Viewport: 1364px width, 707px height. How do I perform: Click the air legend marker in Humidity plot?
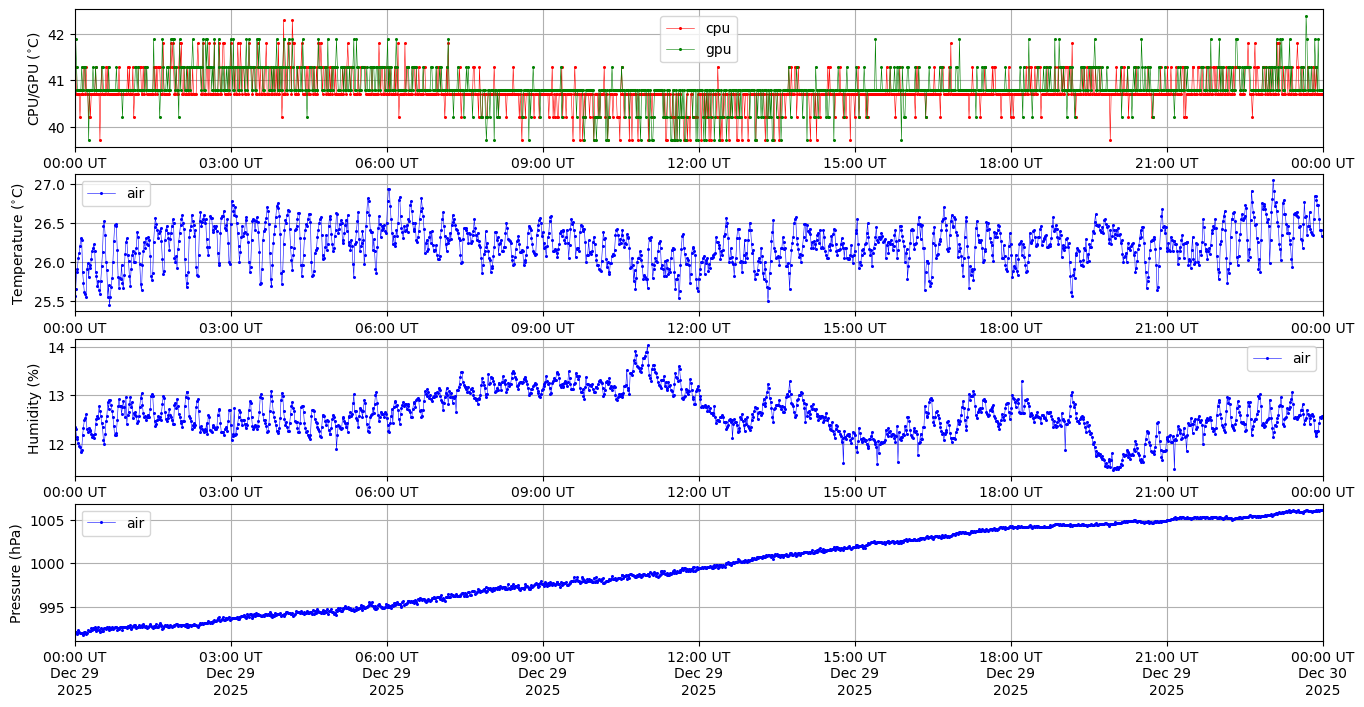(1267, 358)
